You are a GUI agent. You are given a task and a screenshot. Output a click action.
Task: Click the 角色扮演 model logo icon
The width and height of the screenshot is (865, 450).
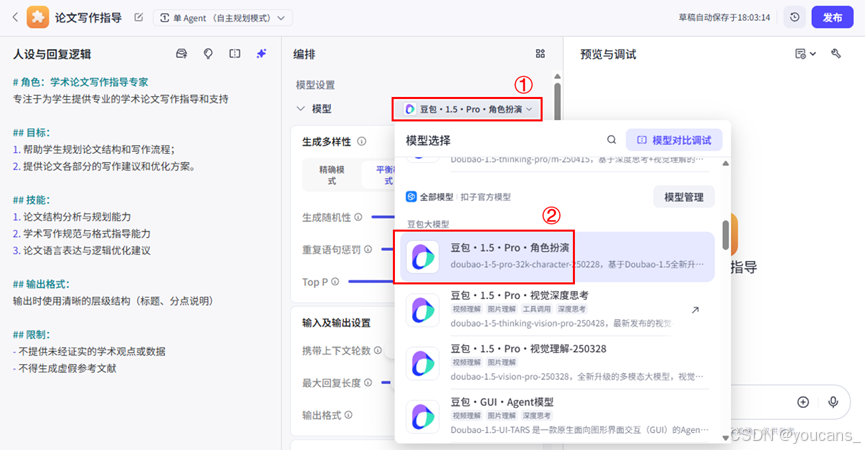(423, 256)
